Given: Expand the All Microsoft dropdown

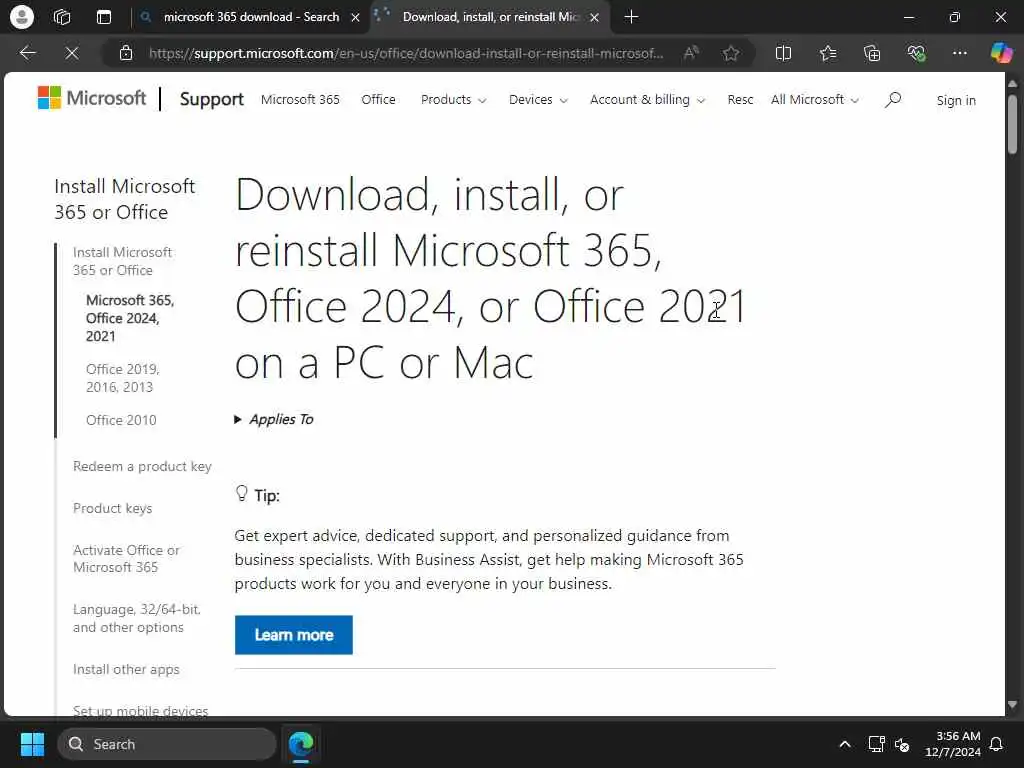Looking at the screenshot, I should [814, 99].
